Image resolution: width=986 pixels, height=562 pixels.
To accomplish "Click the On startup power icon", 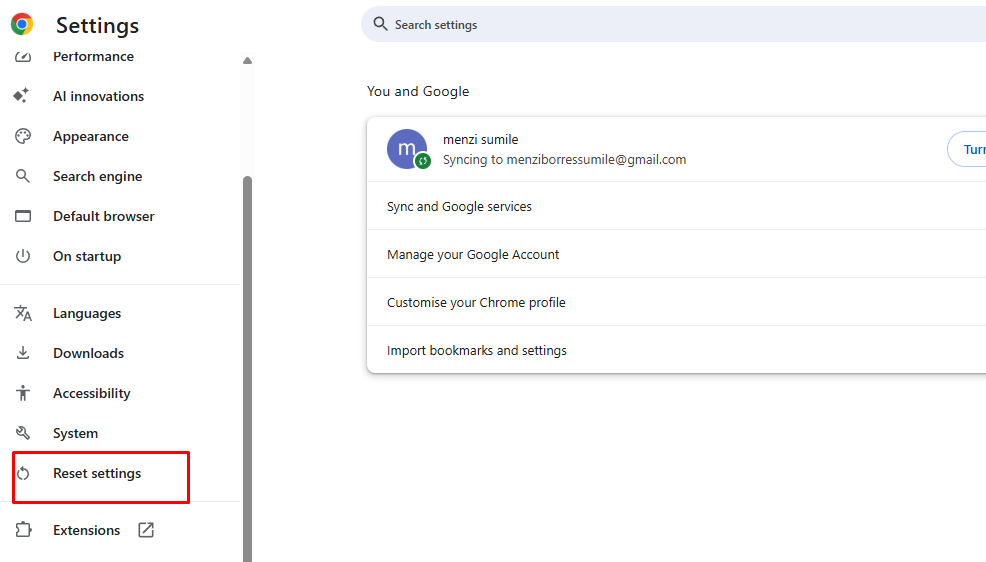I will coord(22,256).
